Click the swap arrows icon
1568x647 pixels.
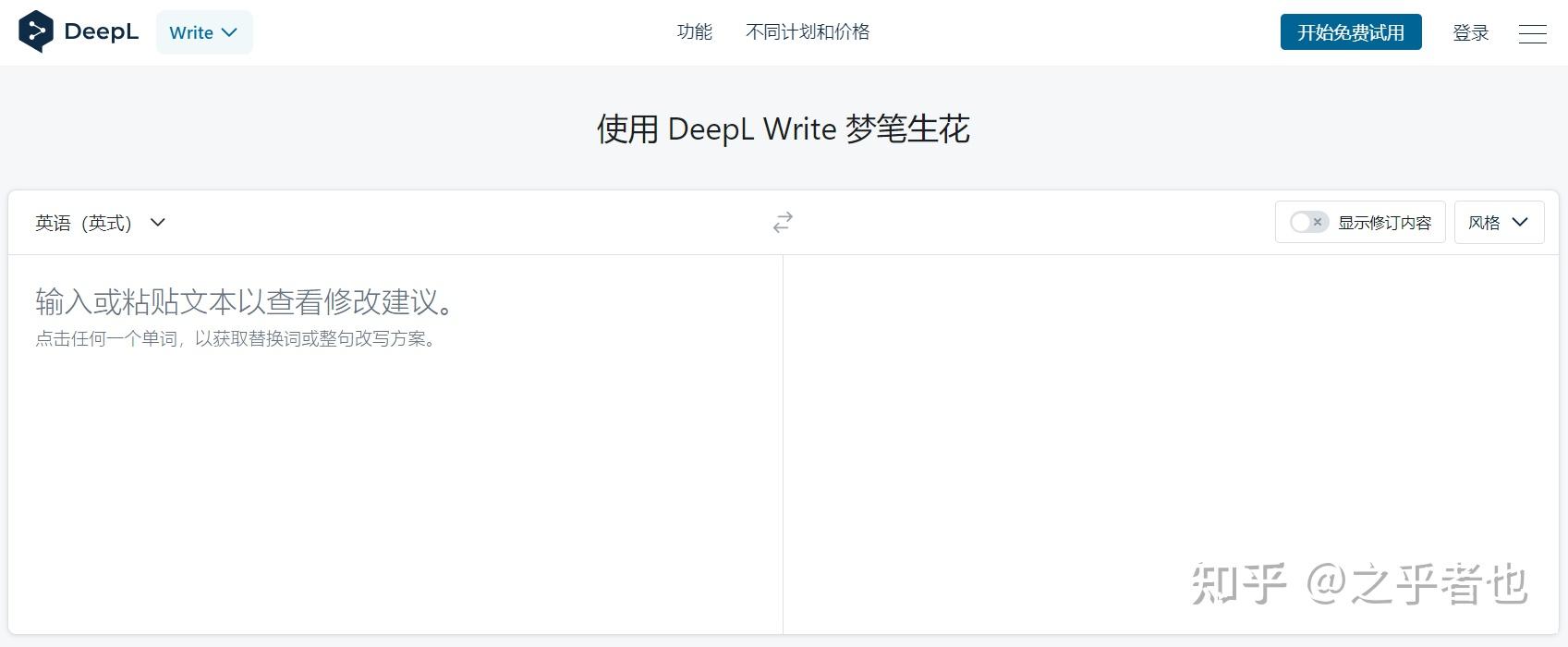click(783, 223)
